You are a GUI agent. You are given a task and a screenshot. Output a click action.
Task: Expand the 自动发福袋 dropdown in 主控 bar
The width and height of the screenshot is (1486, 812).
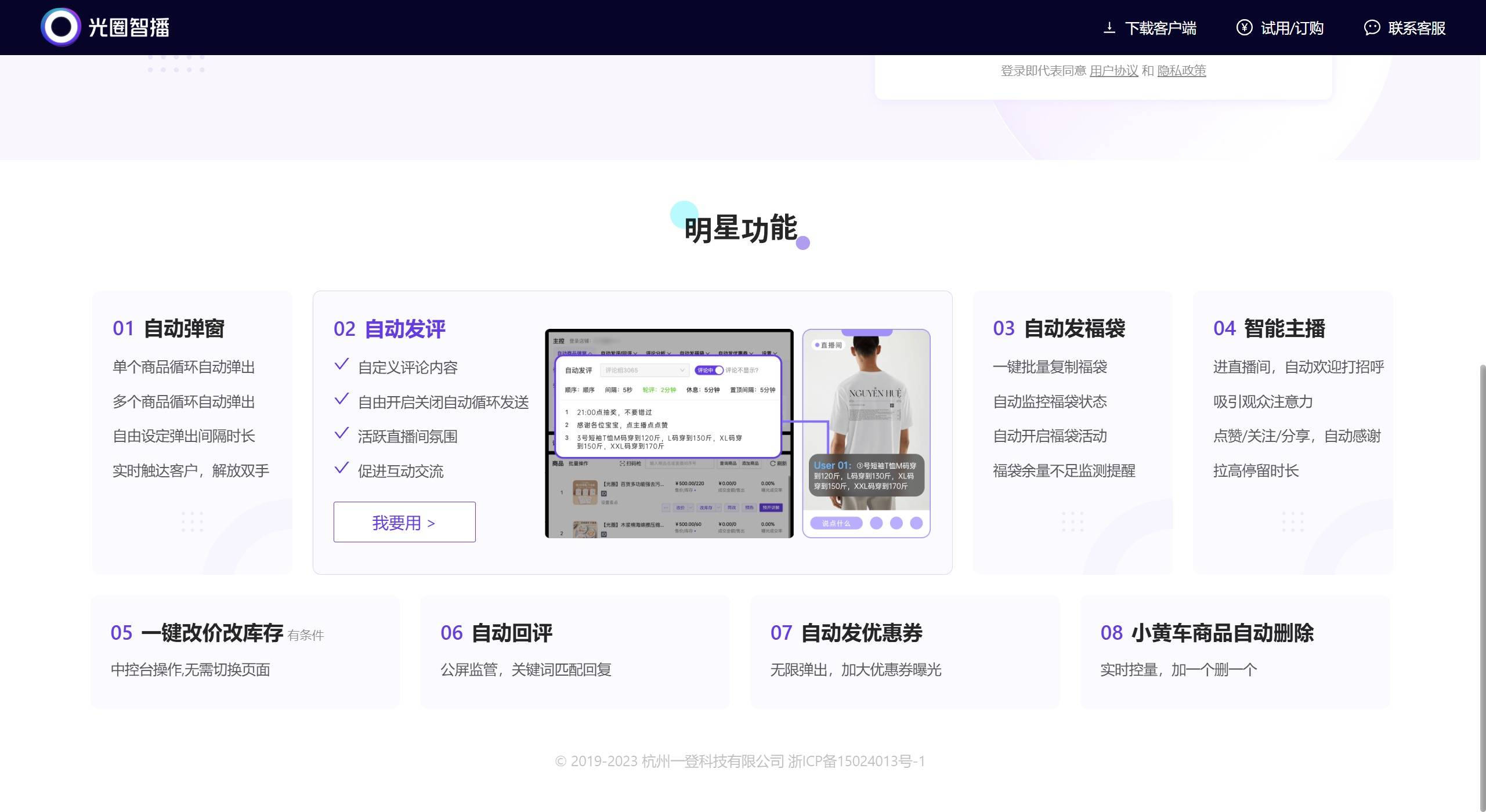tap(695, 353)
